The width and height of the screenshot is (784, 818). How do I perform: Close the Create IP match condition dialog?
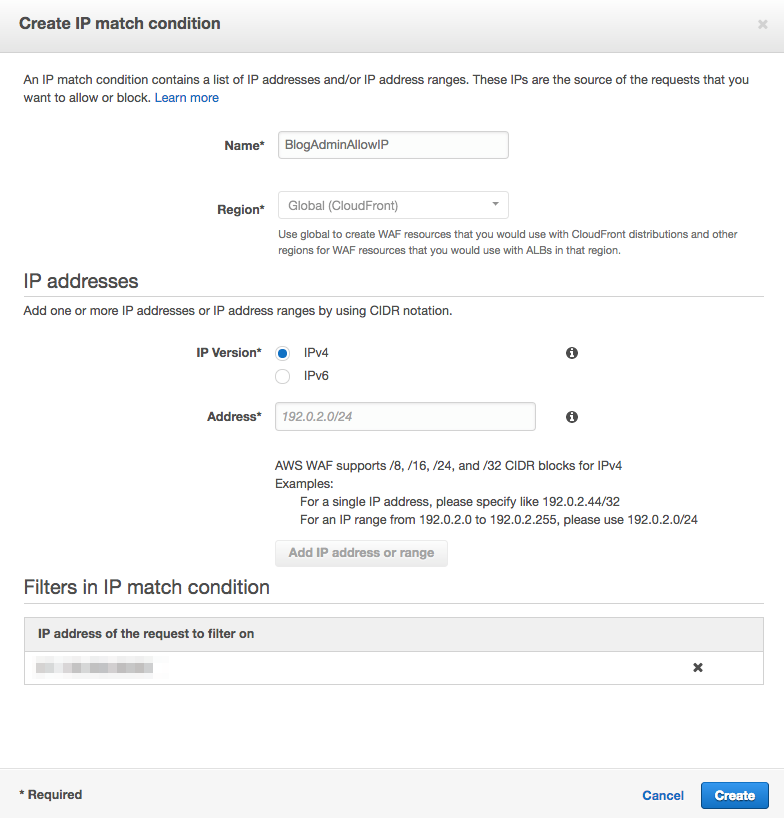(x=762, y=24)
